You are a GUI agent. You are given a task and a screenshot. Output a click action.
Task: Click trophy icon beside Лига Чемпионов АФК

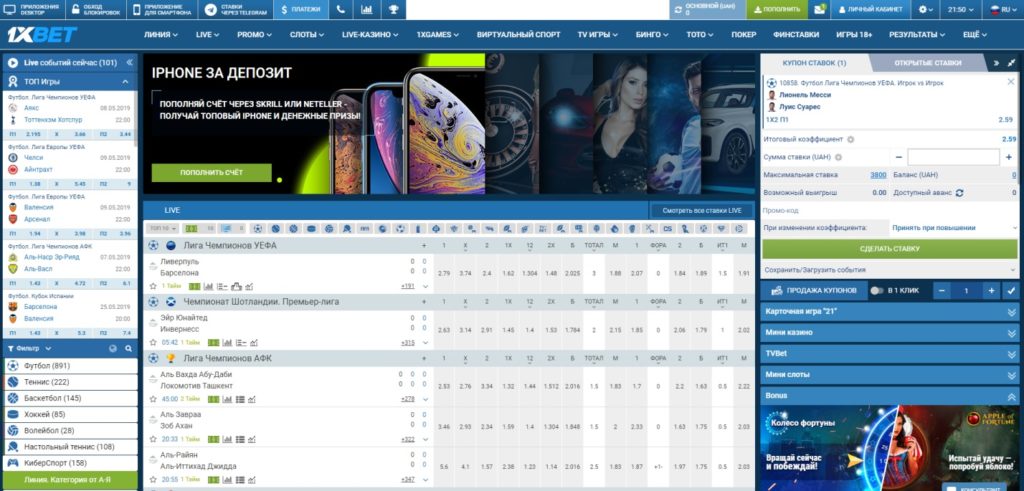tap(170, 358)
